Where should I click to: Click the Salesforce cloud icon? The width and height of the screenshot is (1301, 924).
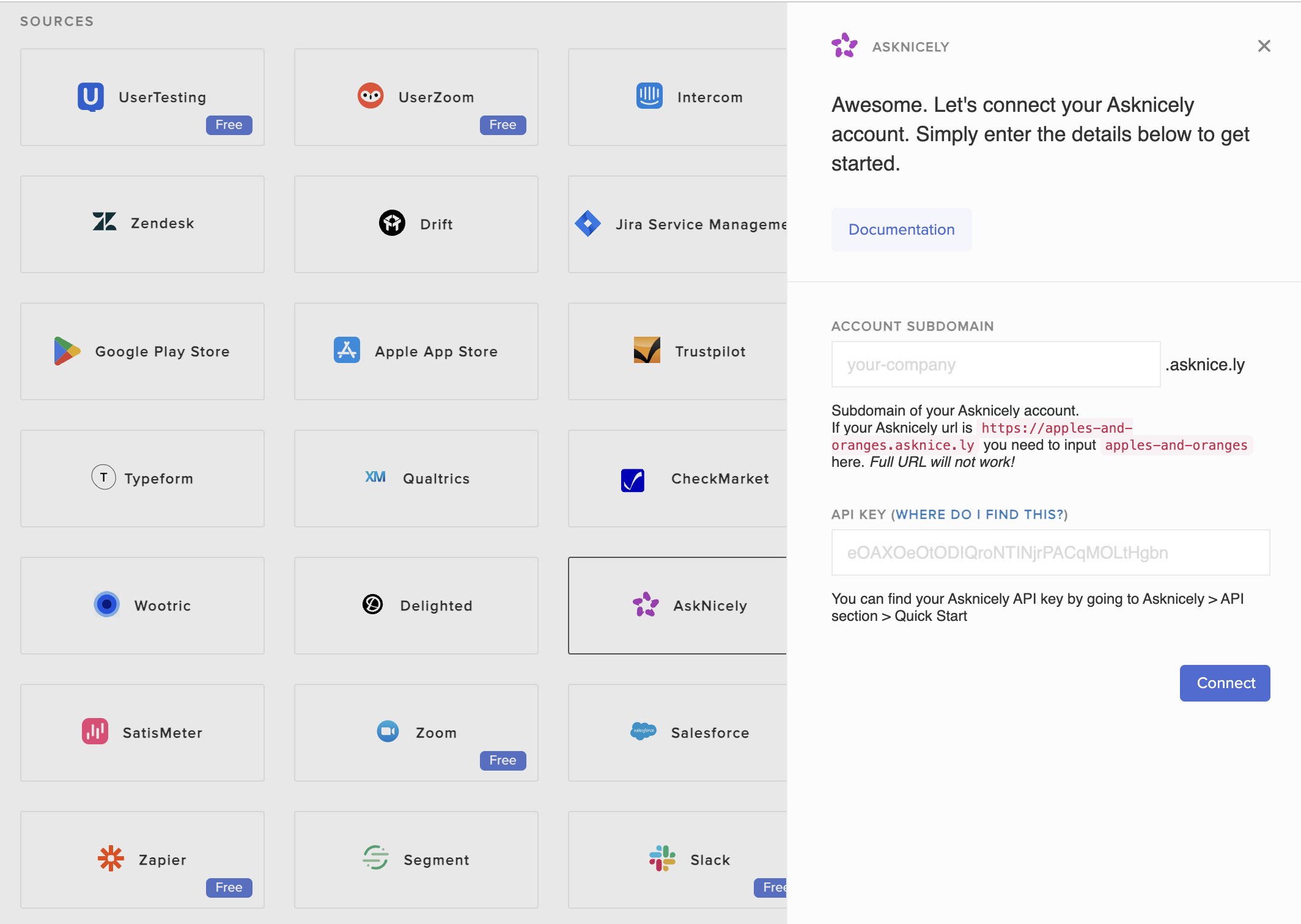tap(643, 731)
